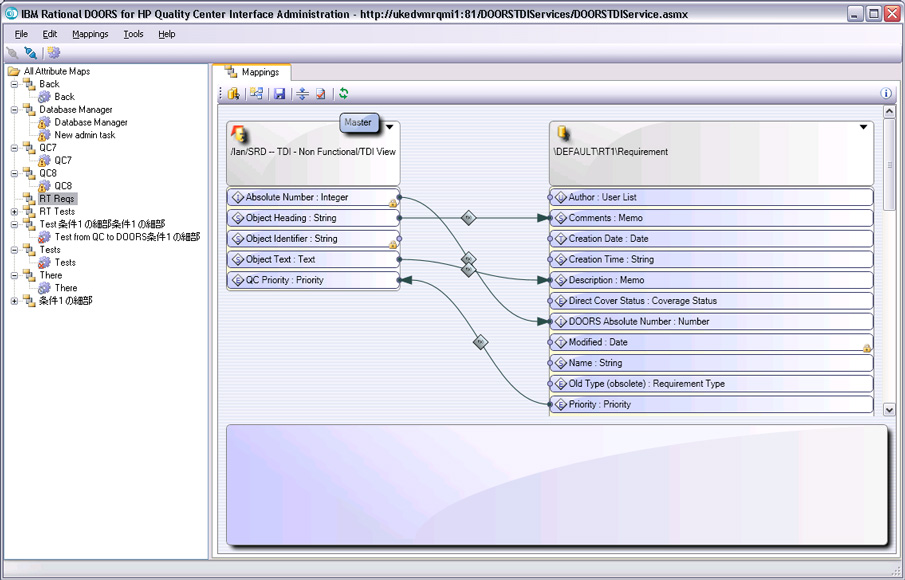Toggle the Master button on DOORS module

(358, 122)
